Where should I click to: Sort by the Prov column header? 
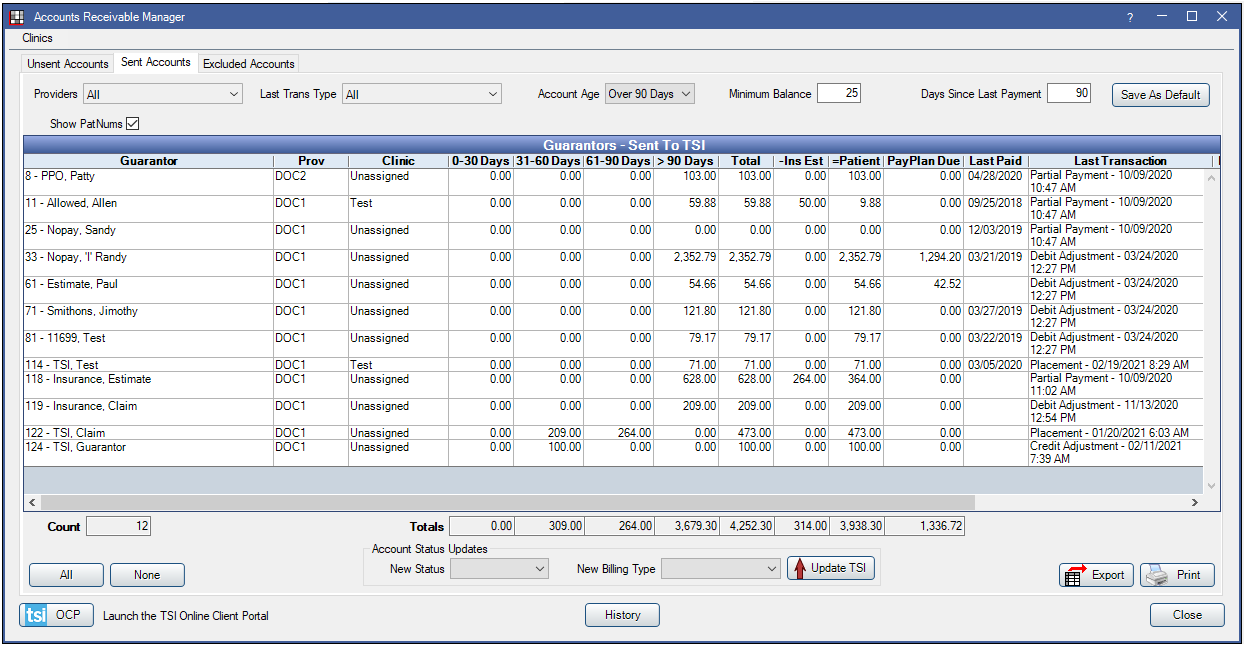[311, 160]
